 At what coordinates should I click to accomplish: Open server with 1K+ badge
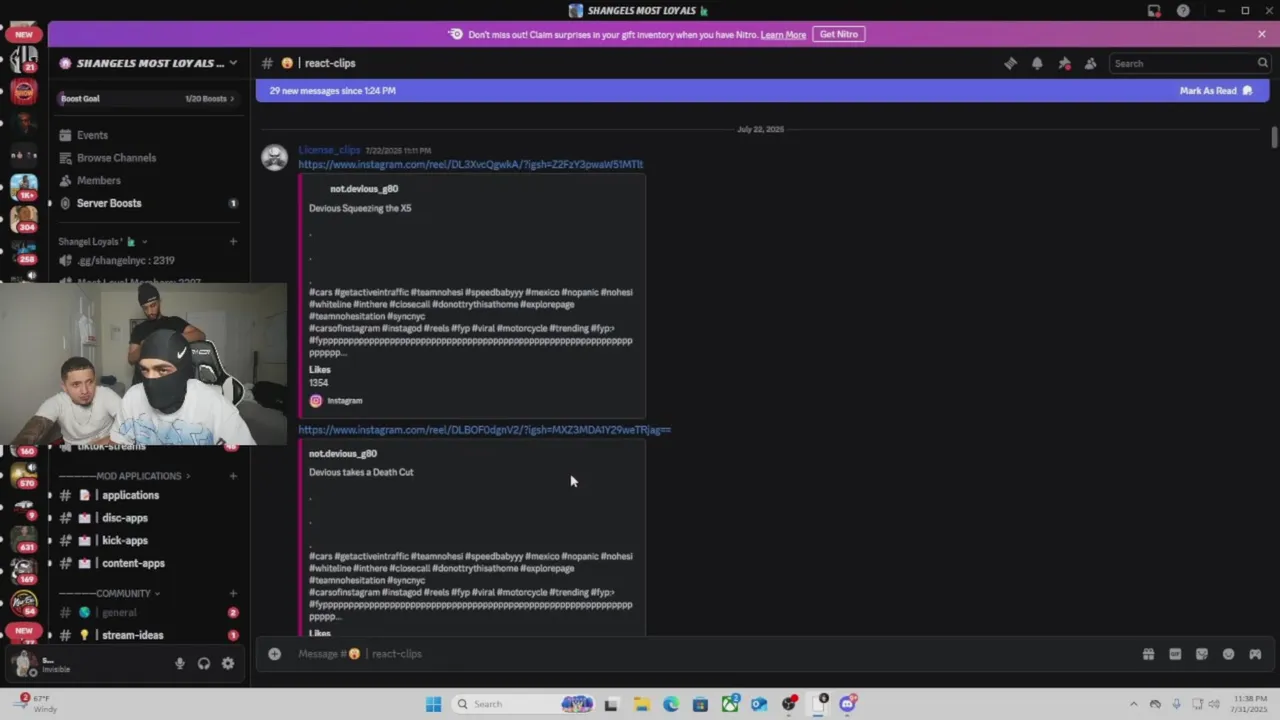click(24, 187)
